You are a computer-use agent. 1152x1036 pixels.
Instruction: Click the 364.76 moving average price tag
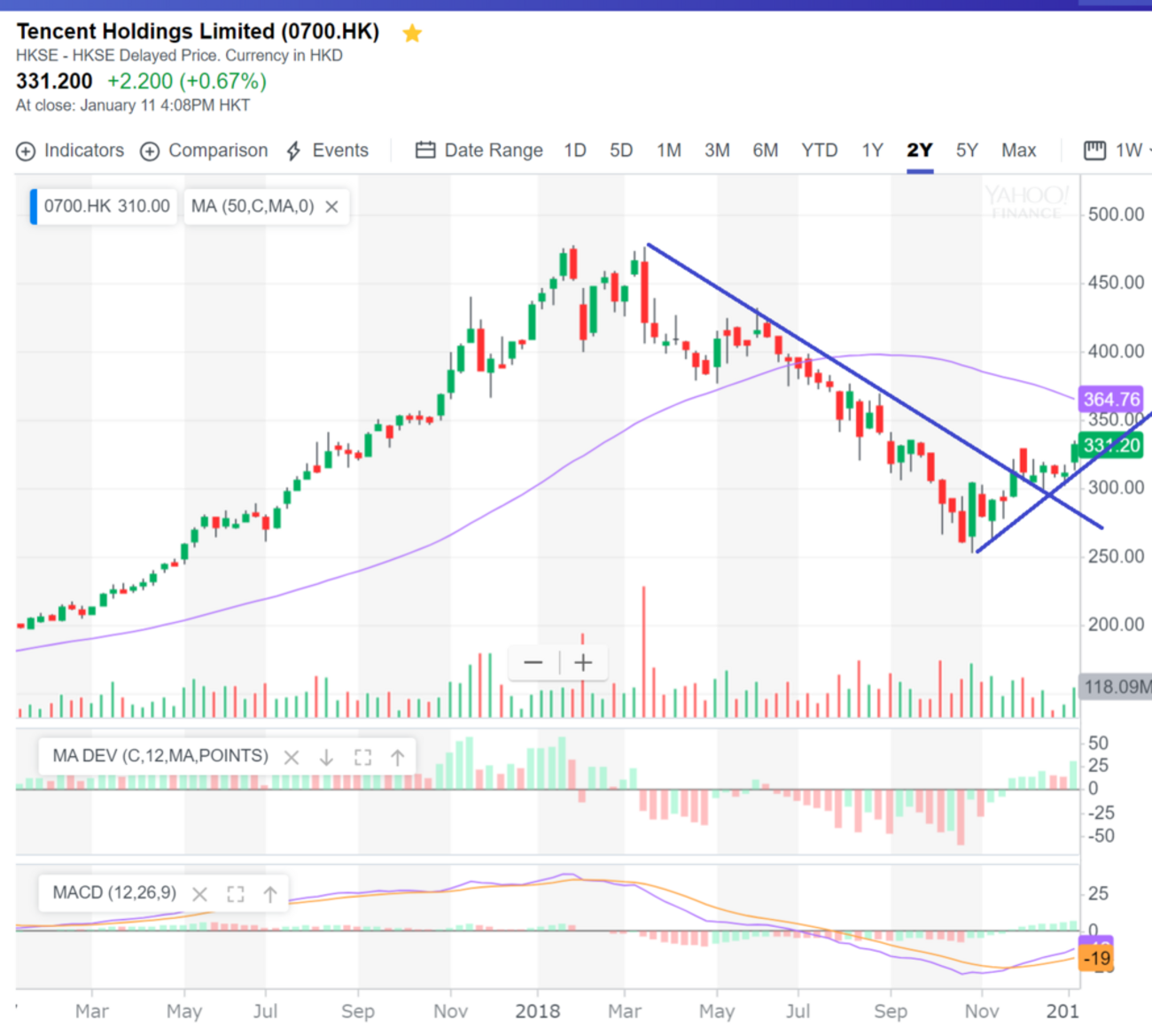coord(1111,400)
